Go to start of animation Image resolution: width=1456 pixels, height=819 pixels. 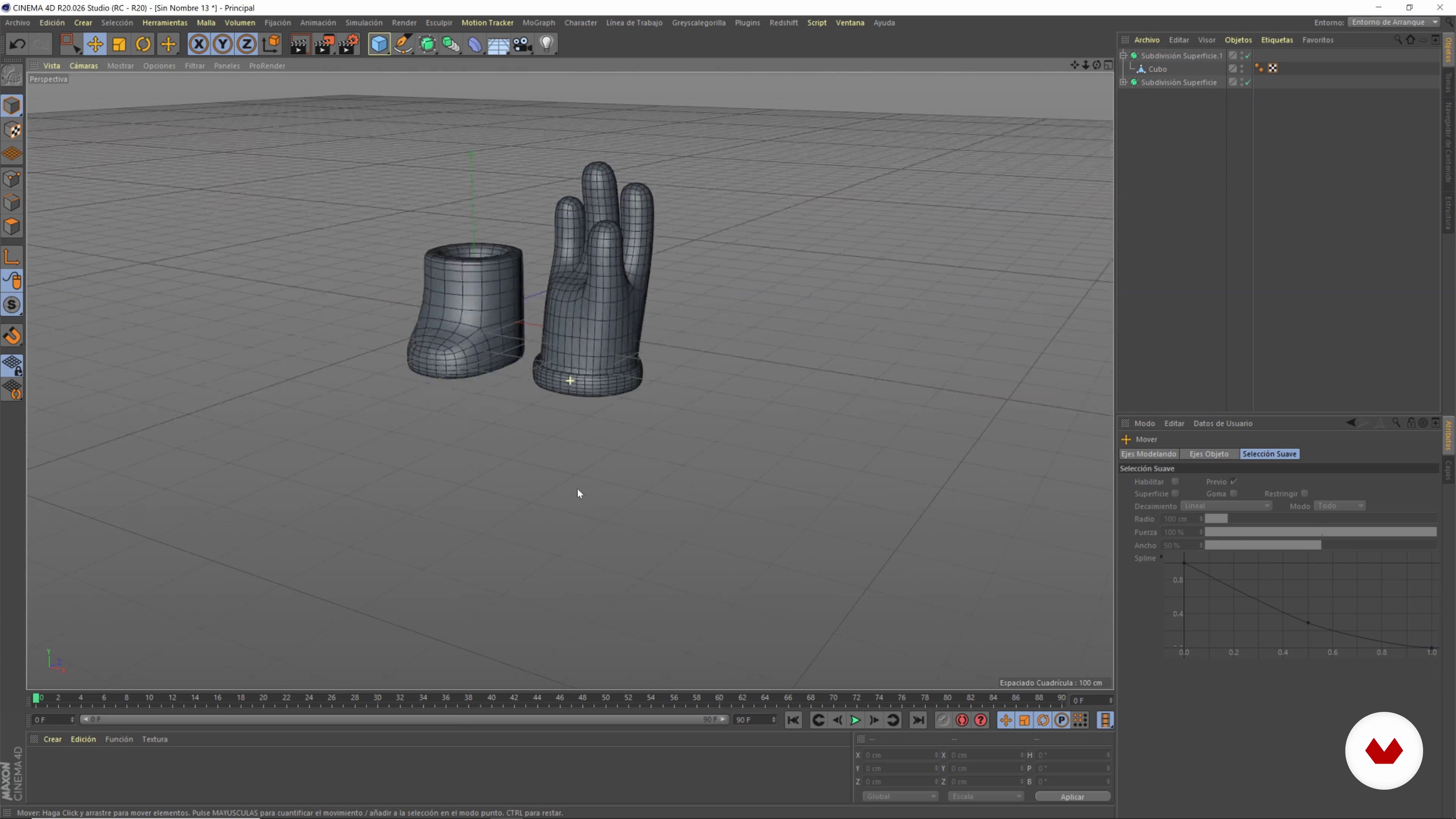point(793,720)
